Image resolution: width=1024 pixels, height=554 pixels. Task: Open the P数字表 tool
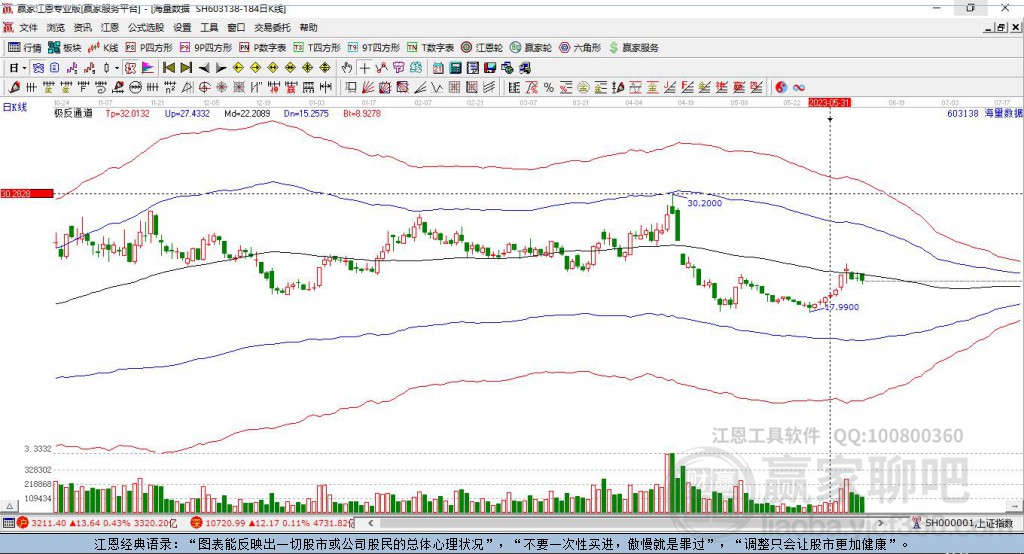click(263, 48)
